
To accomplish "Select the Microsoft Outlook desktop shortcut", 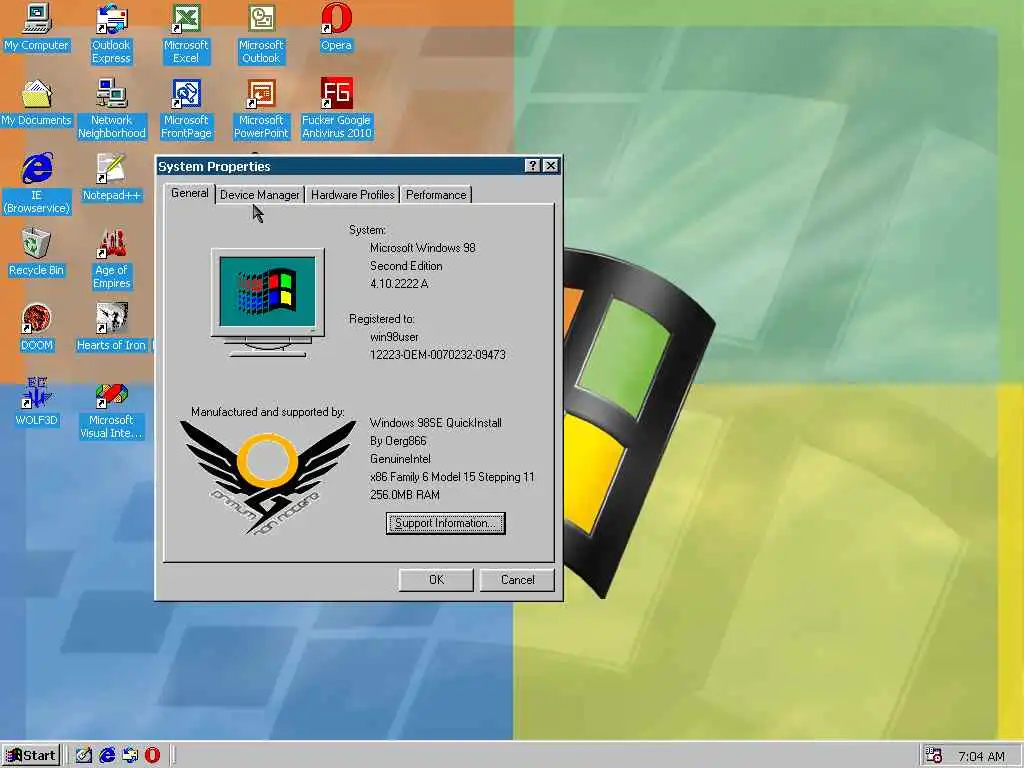I will (x=261, y=34).
